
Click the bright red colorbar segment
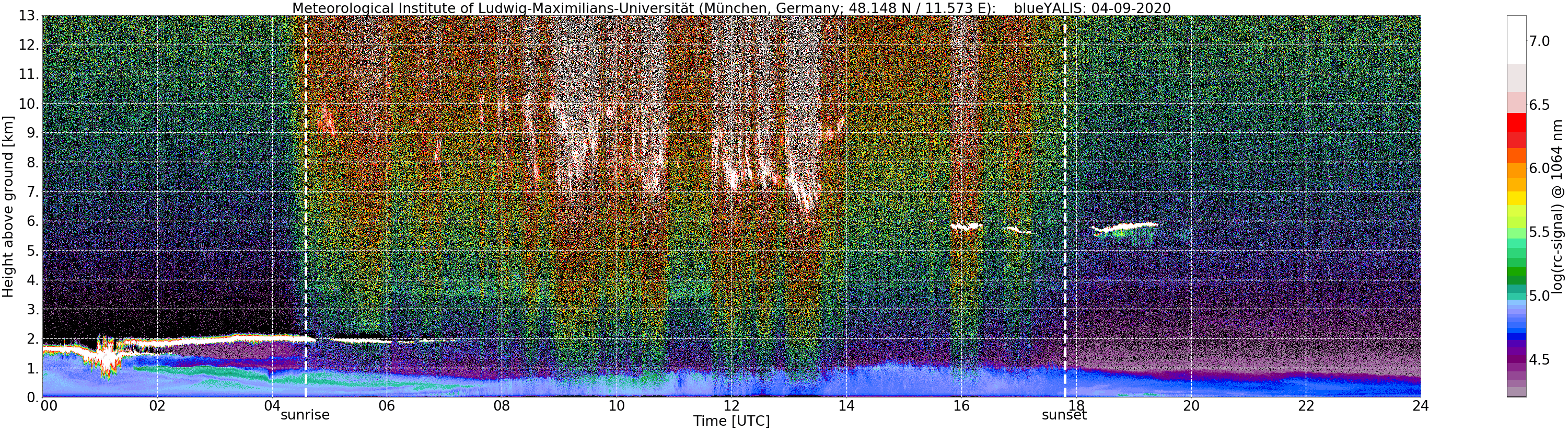coord(1516,122)
